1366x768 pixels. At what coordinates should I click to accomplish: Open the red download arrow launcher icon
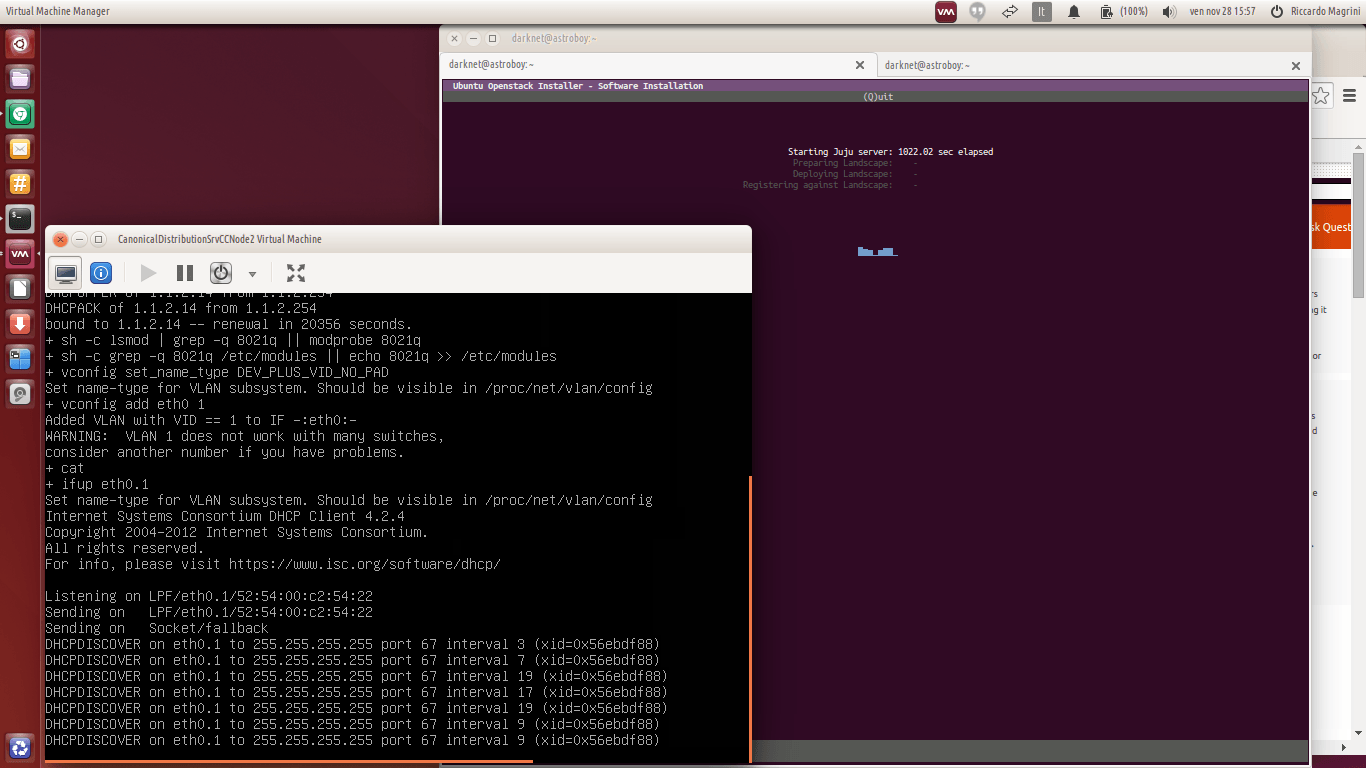tap(20, 324)
